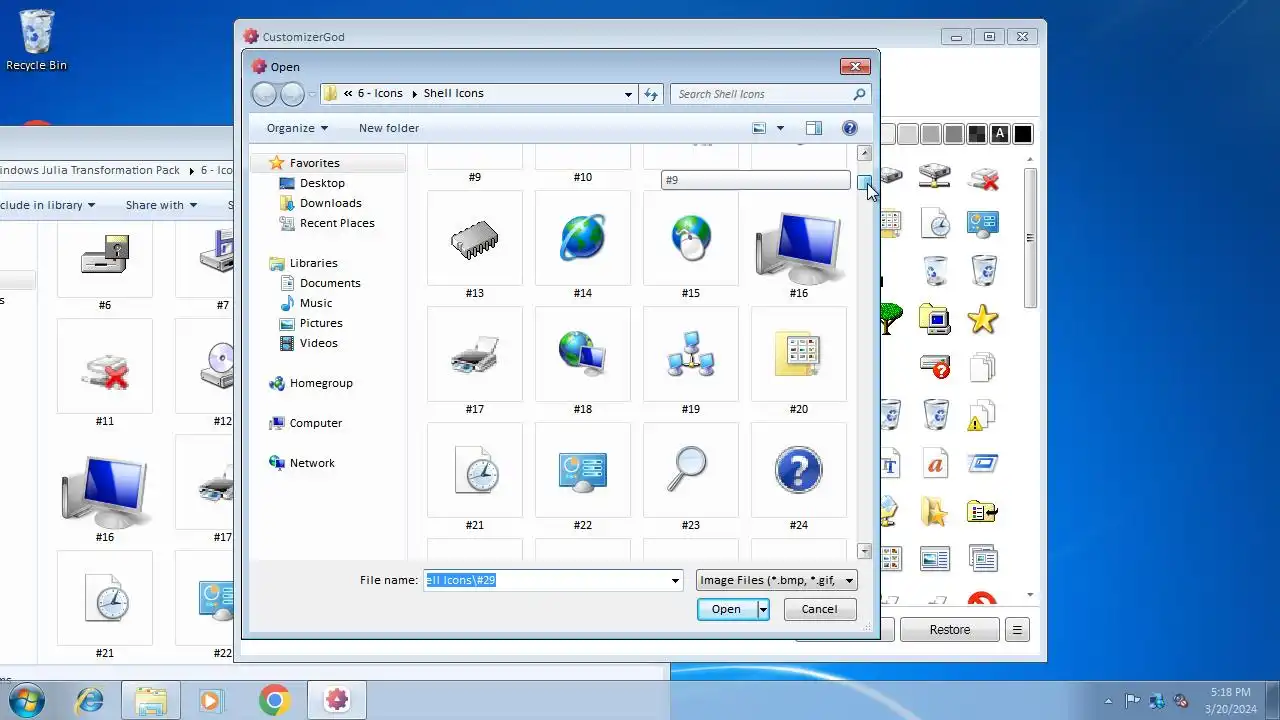Screen dimensions: 1280x720
Task: Open Recent Places in the navigation pane
Action: (x=337, y=223)
